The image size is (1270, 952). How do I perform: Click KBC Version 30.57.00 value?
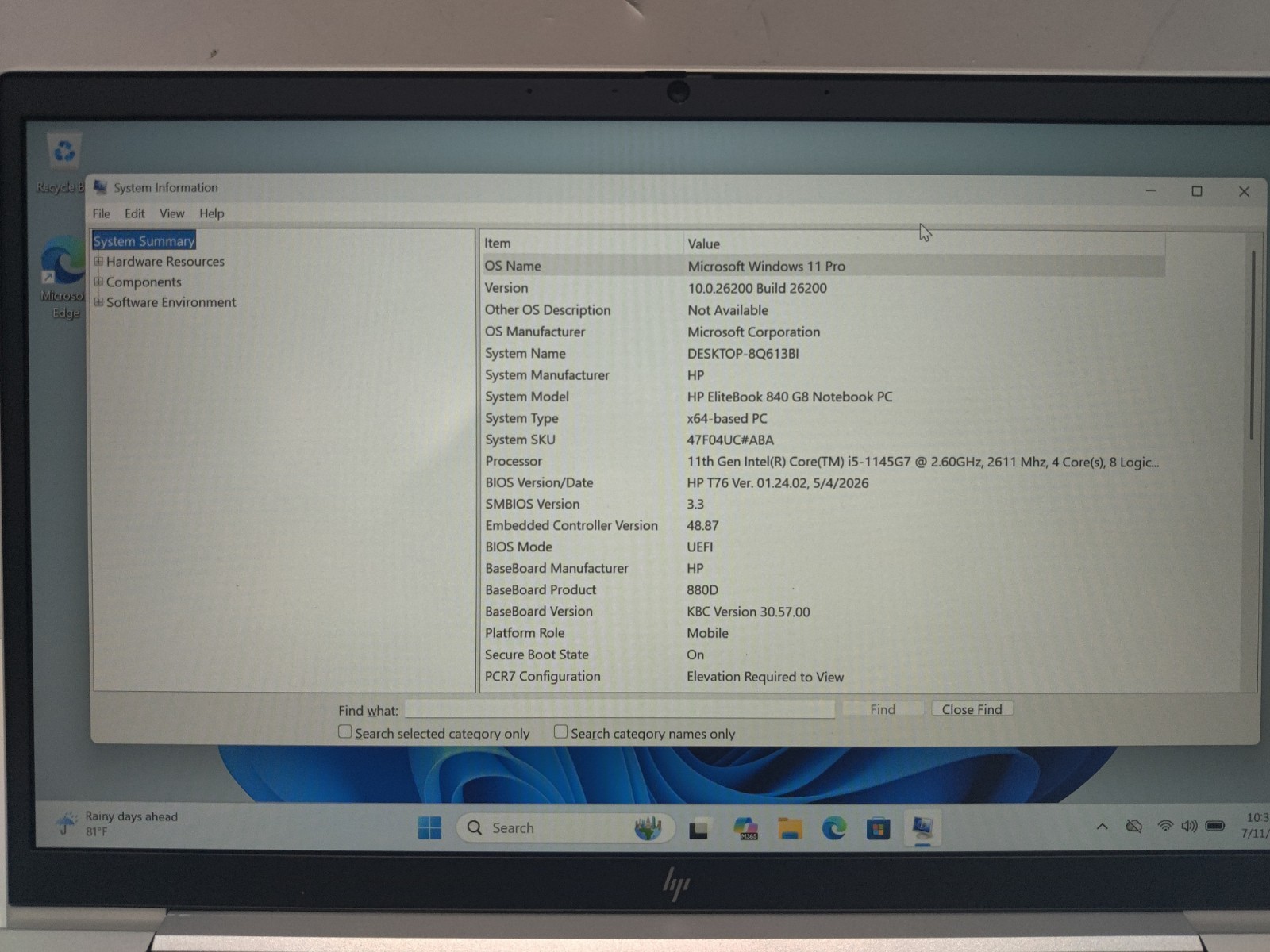(749, 612)
